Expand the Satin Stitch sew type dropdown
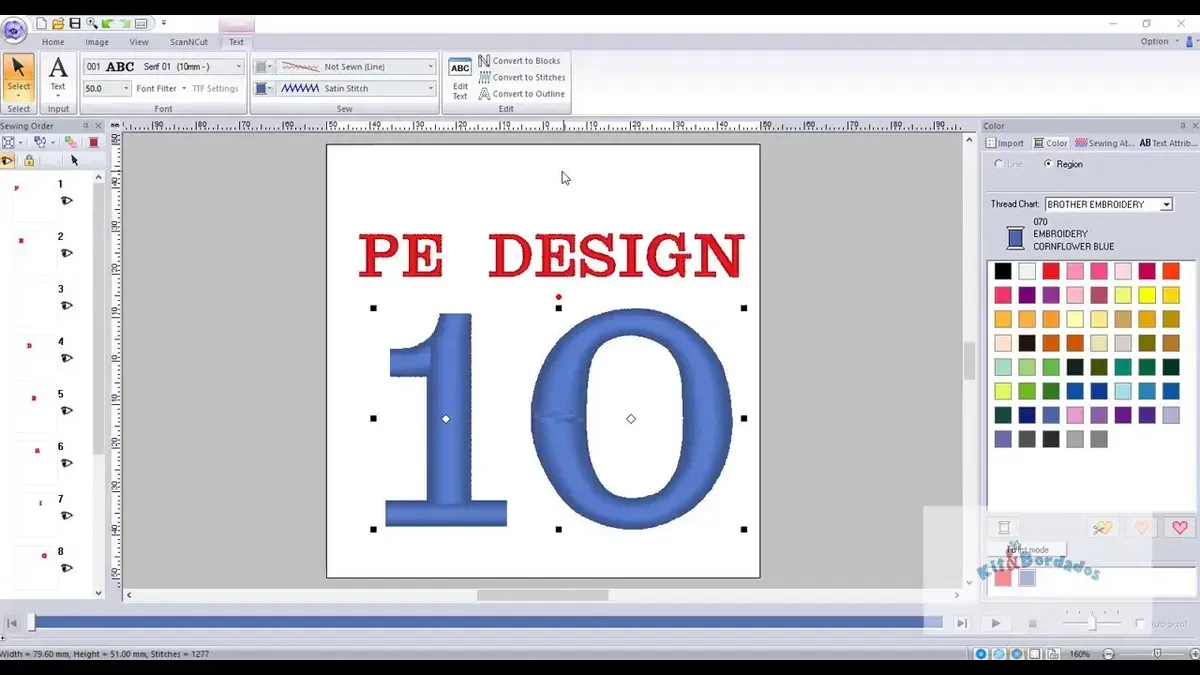 tap(431, 89)
